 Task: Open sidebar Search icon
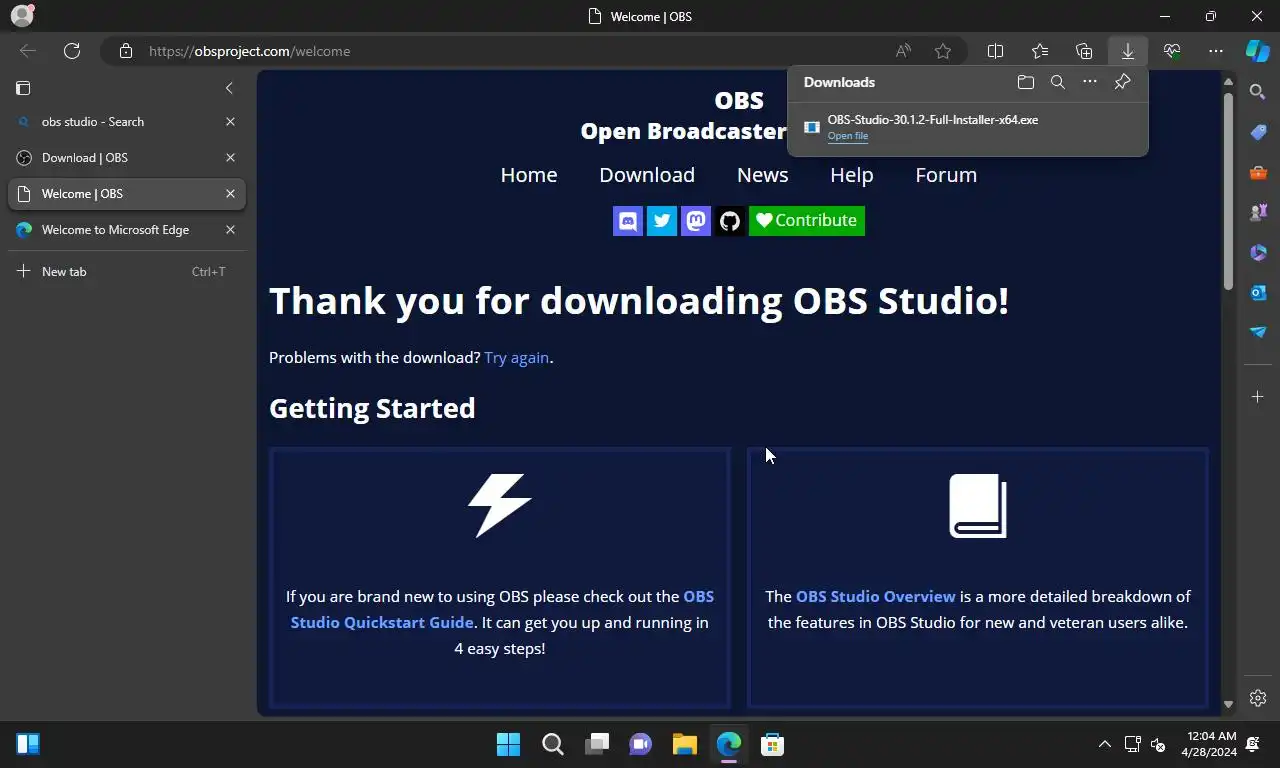[1258, 92]
